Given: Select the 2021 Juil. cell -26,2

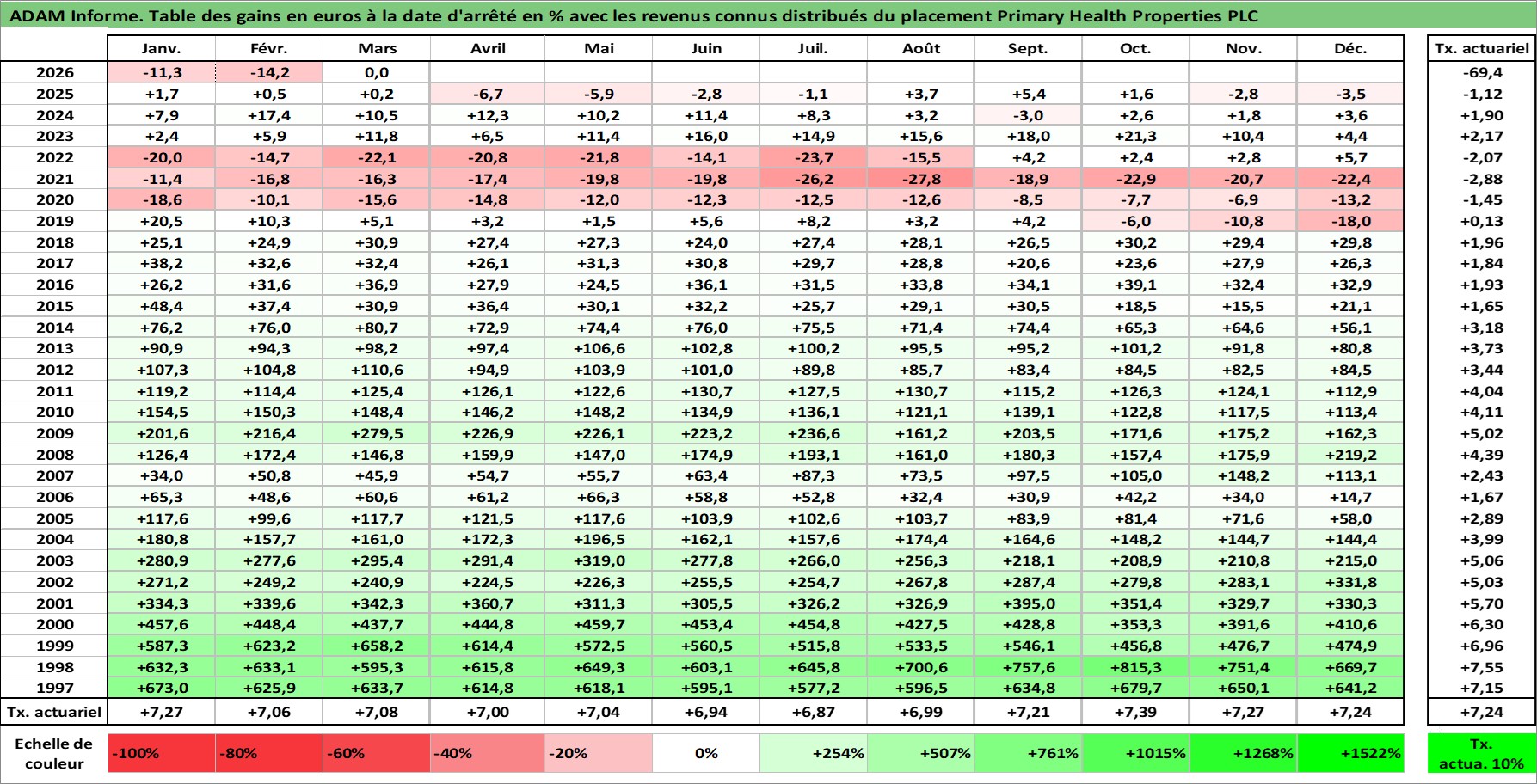Looking at the screenshot, I should pyautogui.click(x=814, y=179).
